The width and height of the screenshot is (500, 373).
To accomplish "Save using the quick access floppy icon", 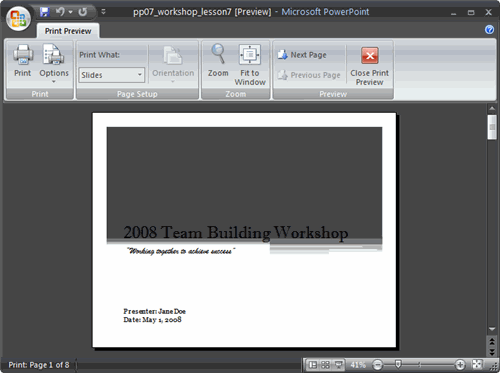I will point(44,12).
